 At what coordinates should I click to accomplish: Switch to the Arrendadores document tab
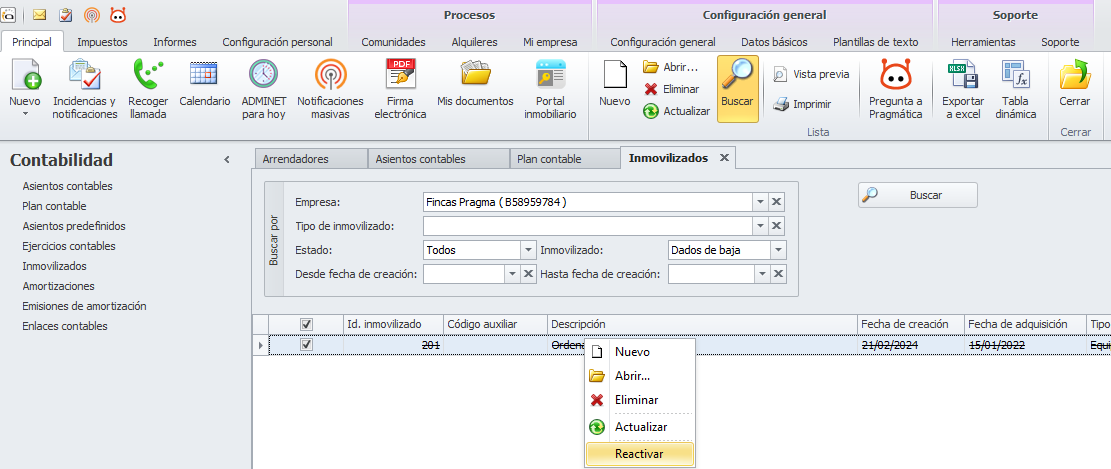310,159
